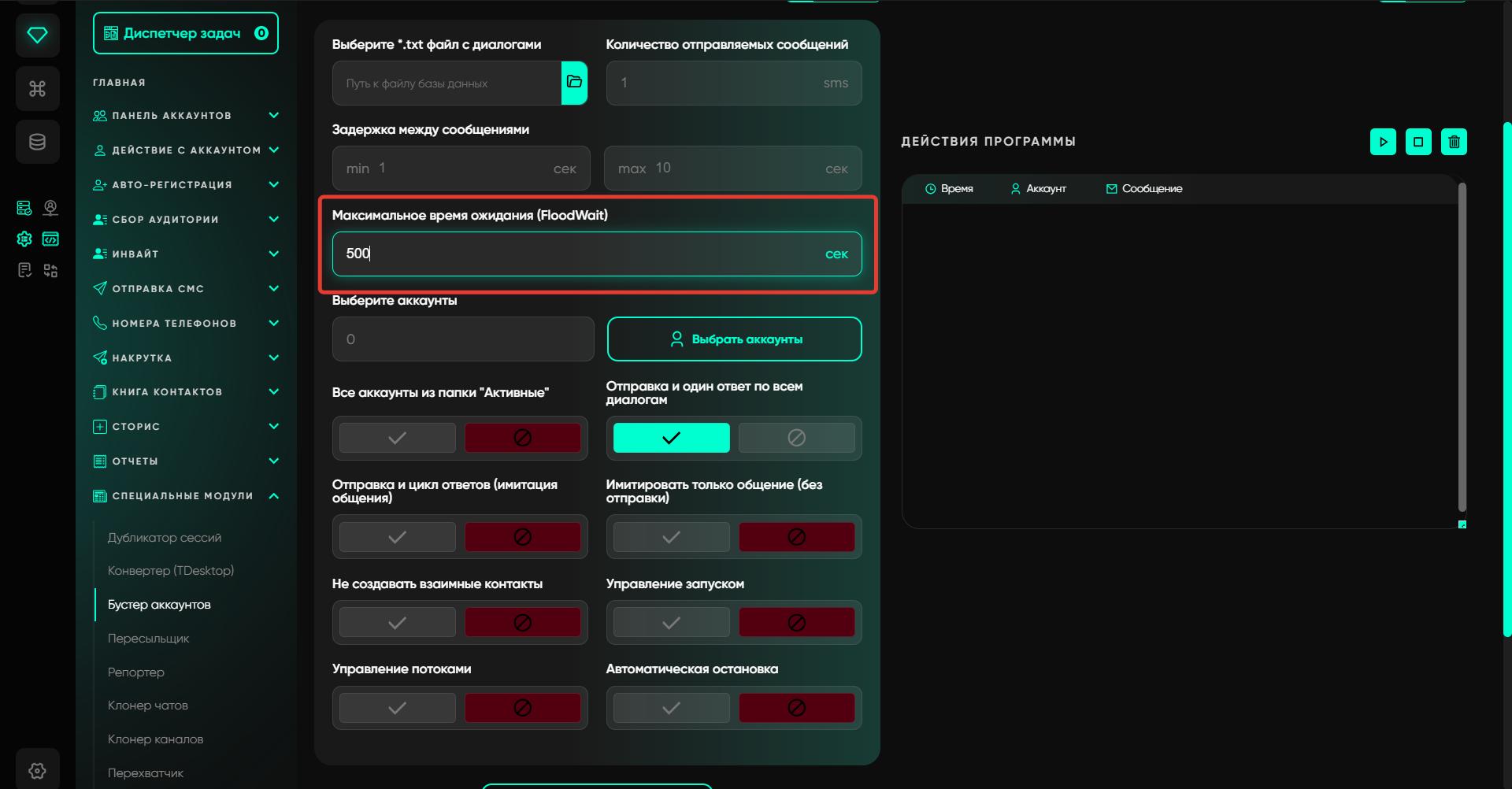Click the max delay input field
This screenshot has width=1512, height=789.
732,169
